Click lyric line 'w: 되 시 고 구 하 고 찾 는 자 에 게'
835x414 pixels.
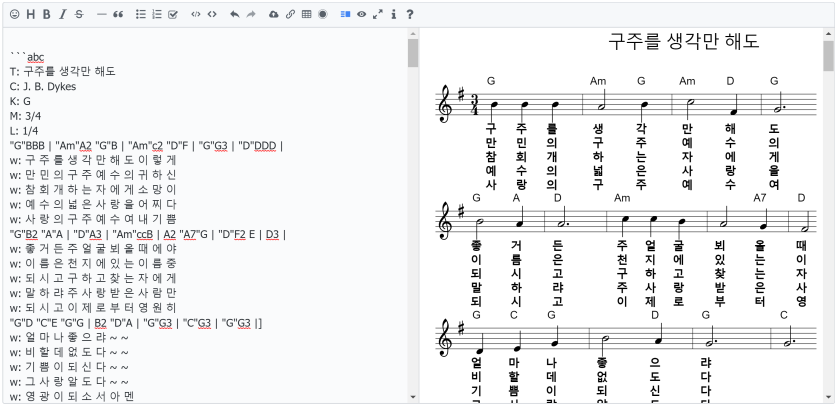93,278
